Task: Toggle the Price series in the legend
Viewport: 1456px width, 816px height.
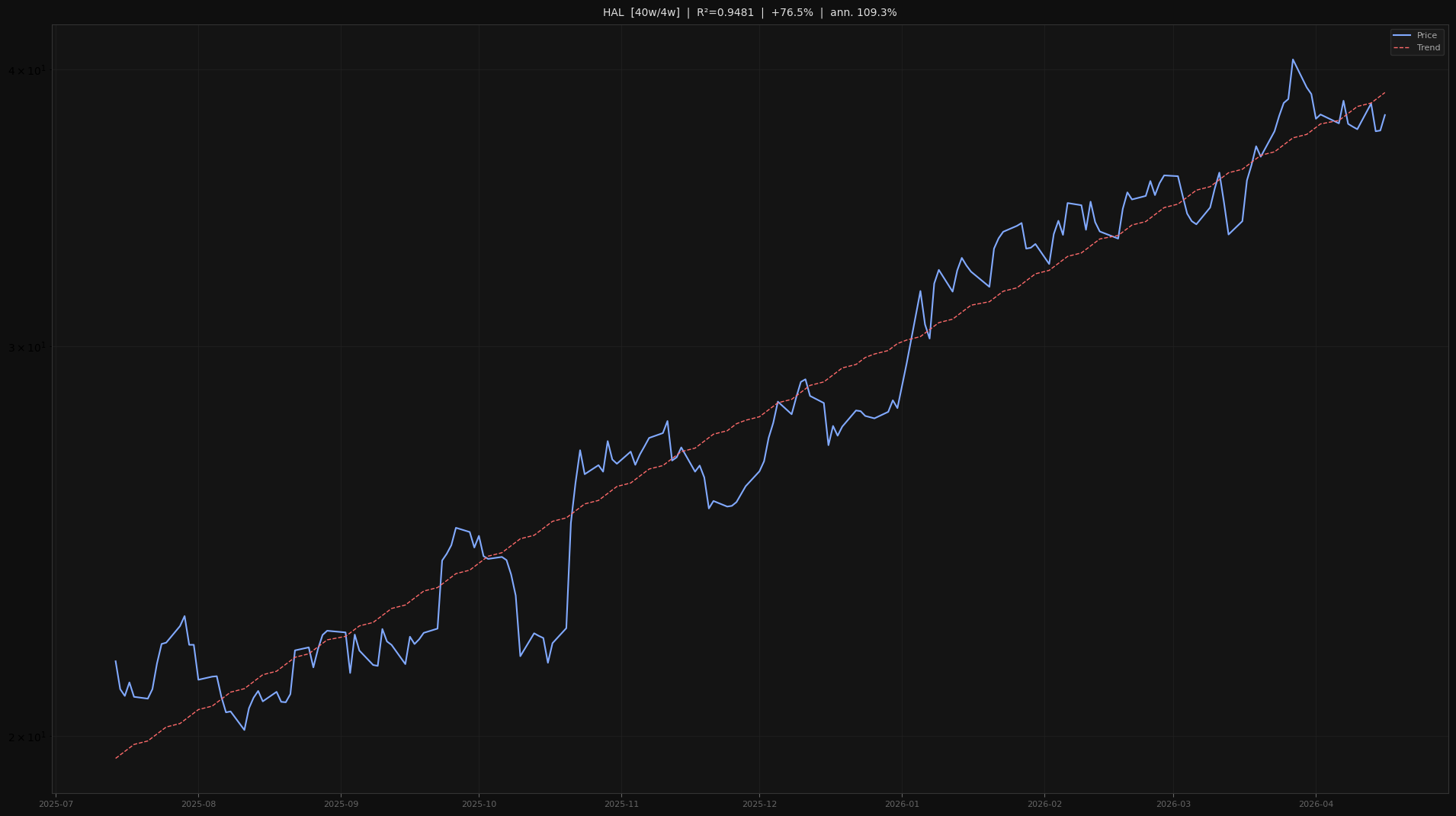Action: tap(1428, 35)
